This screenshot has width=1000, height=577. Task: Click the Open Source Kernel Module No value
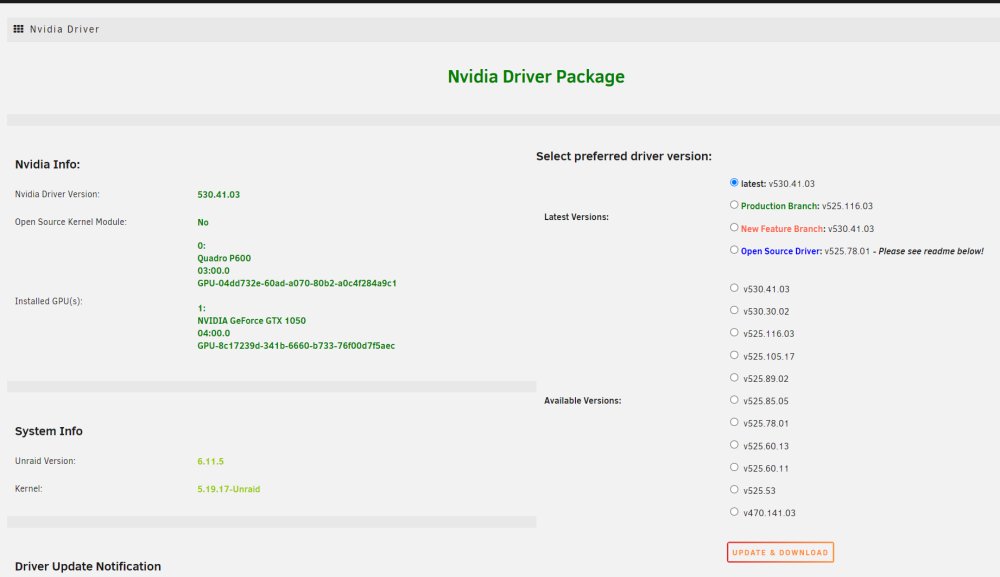tap(203, 223)
